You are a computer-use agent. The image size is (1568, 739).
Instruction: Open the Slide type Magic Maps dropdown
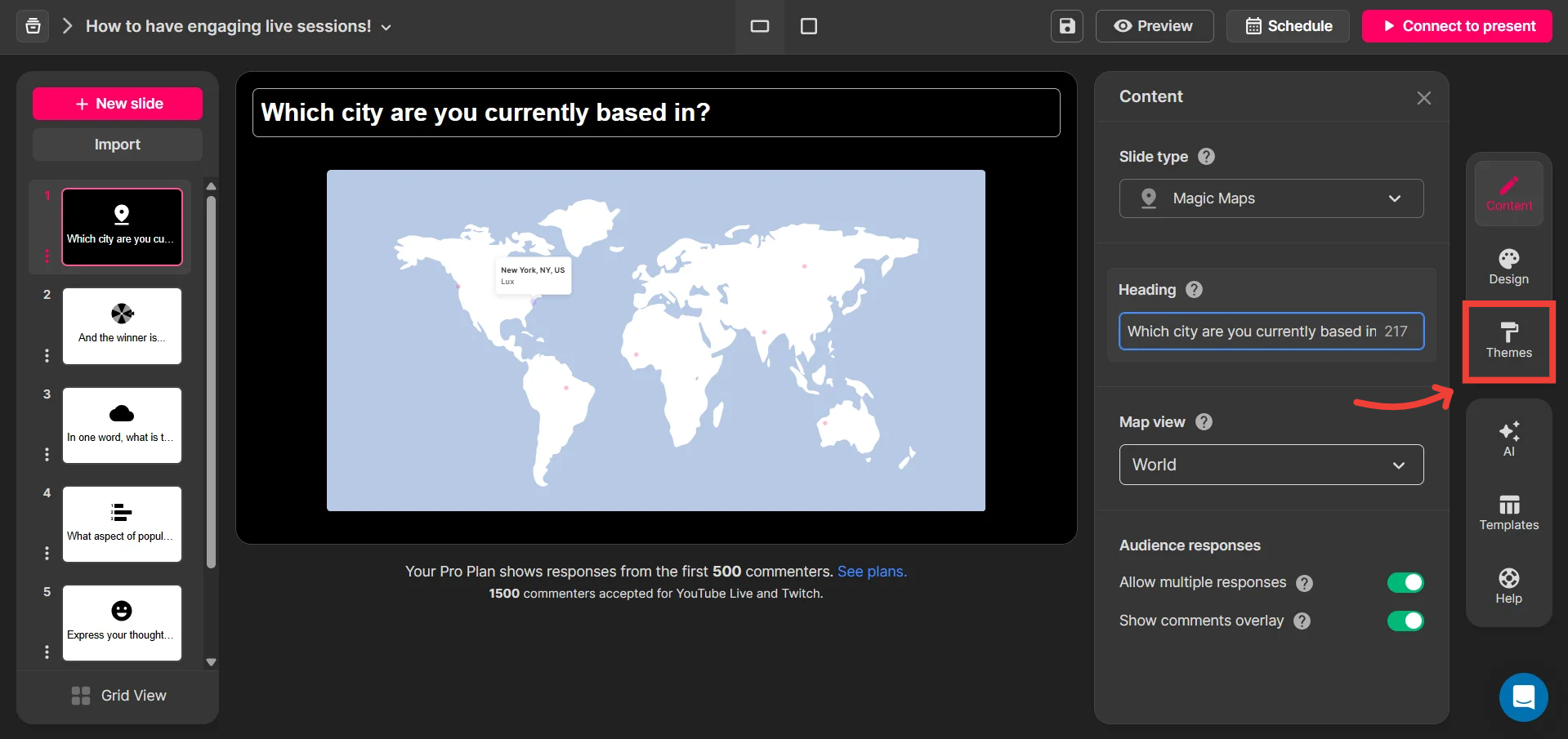tap(1271, 198)
